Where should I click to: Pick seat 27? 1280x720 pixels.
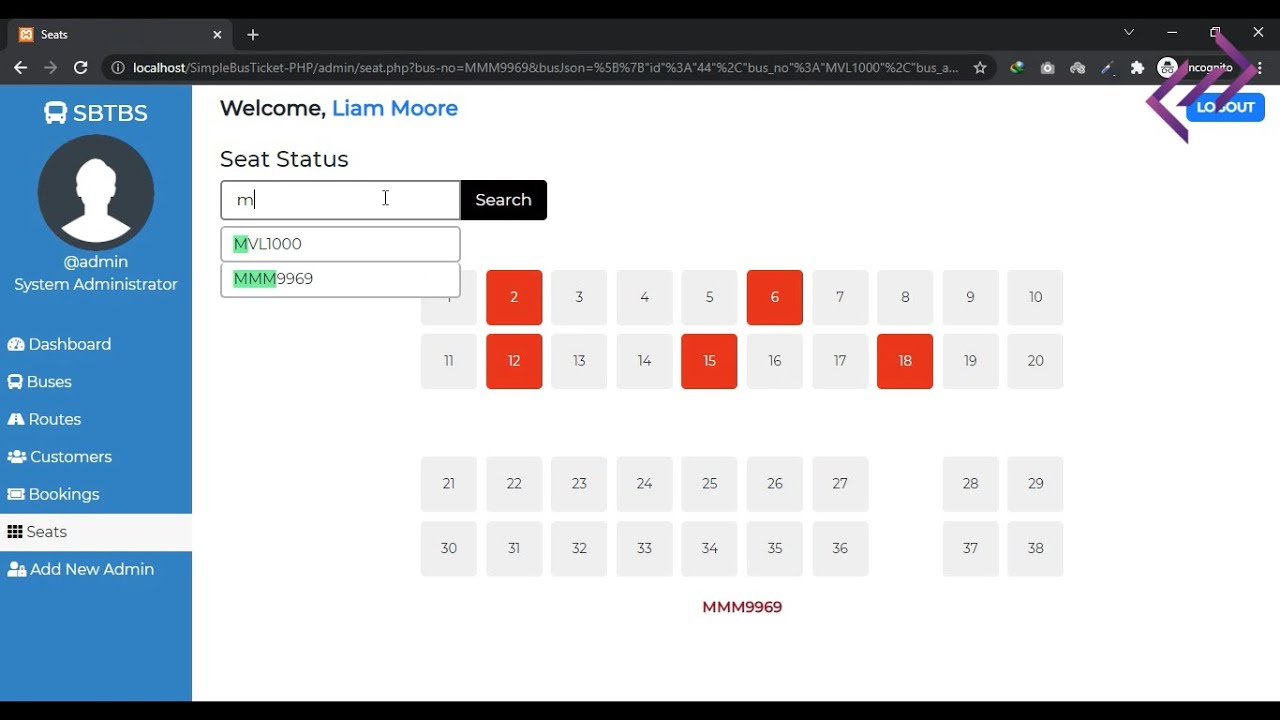coord(840,484)
